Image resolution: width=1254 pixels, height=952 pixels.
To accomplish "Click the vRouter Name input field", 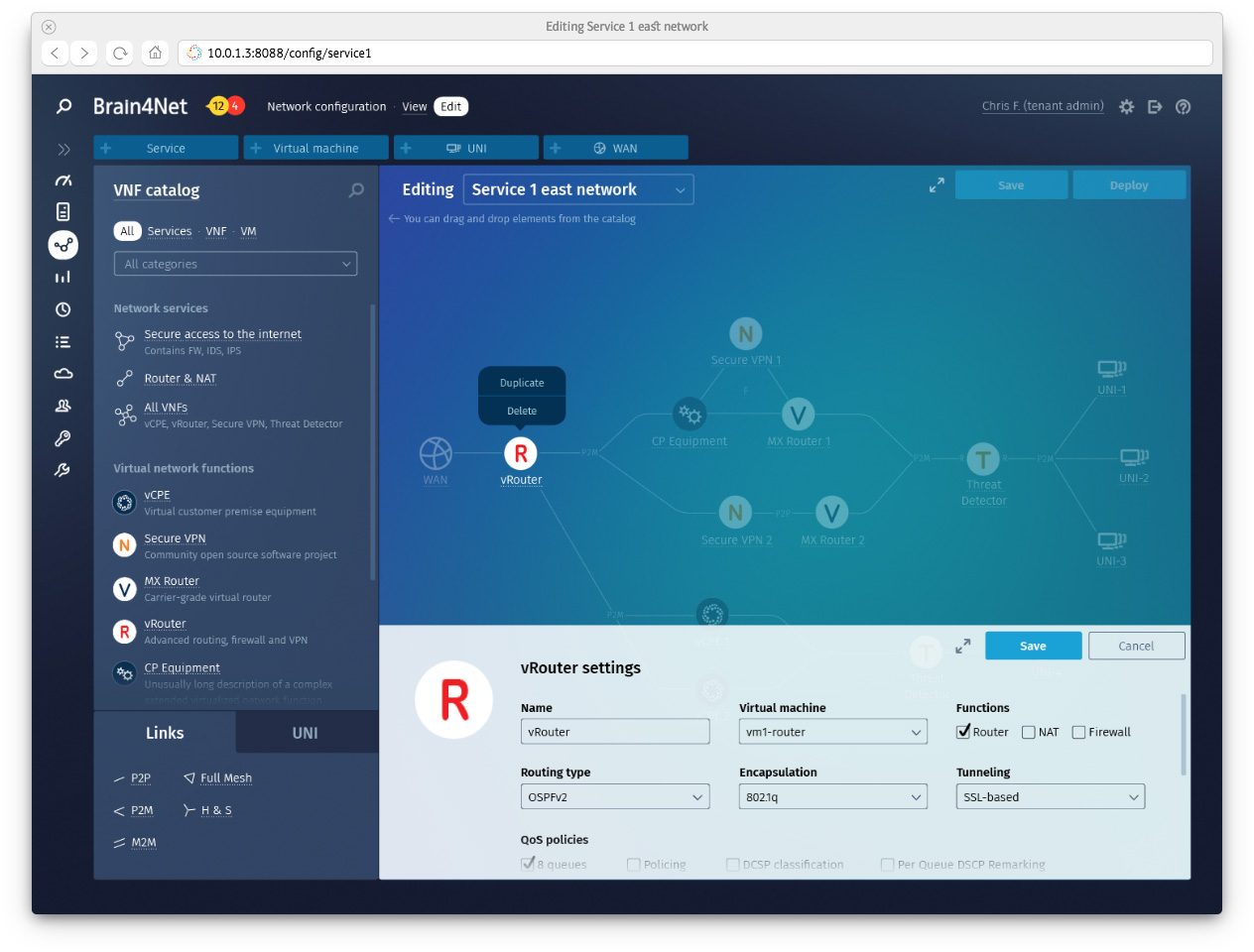I will 615,732.
